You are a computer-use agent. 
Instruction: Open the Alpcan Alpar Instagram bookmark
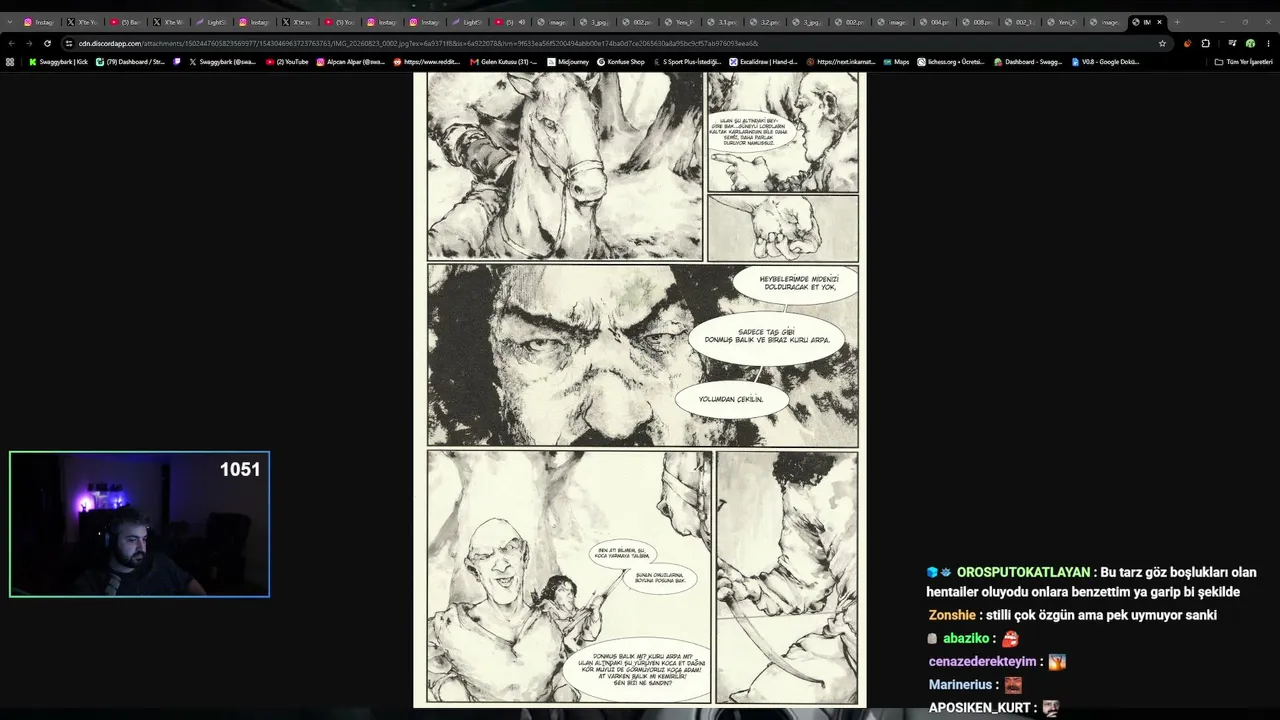click(x=350, y=62)
